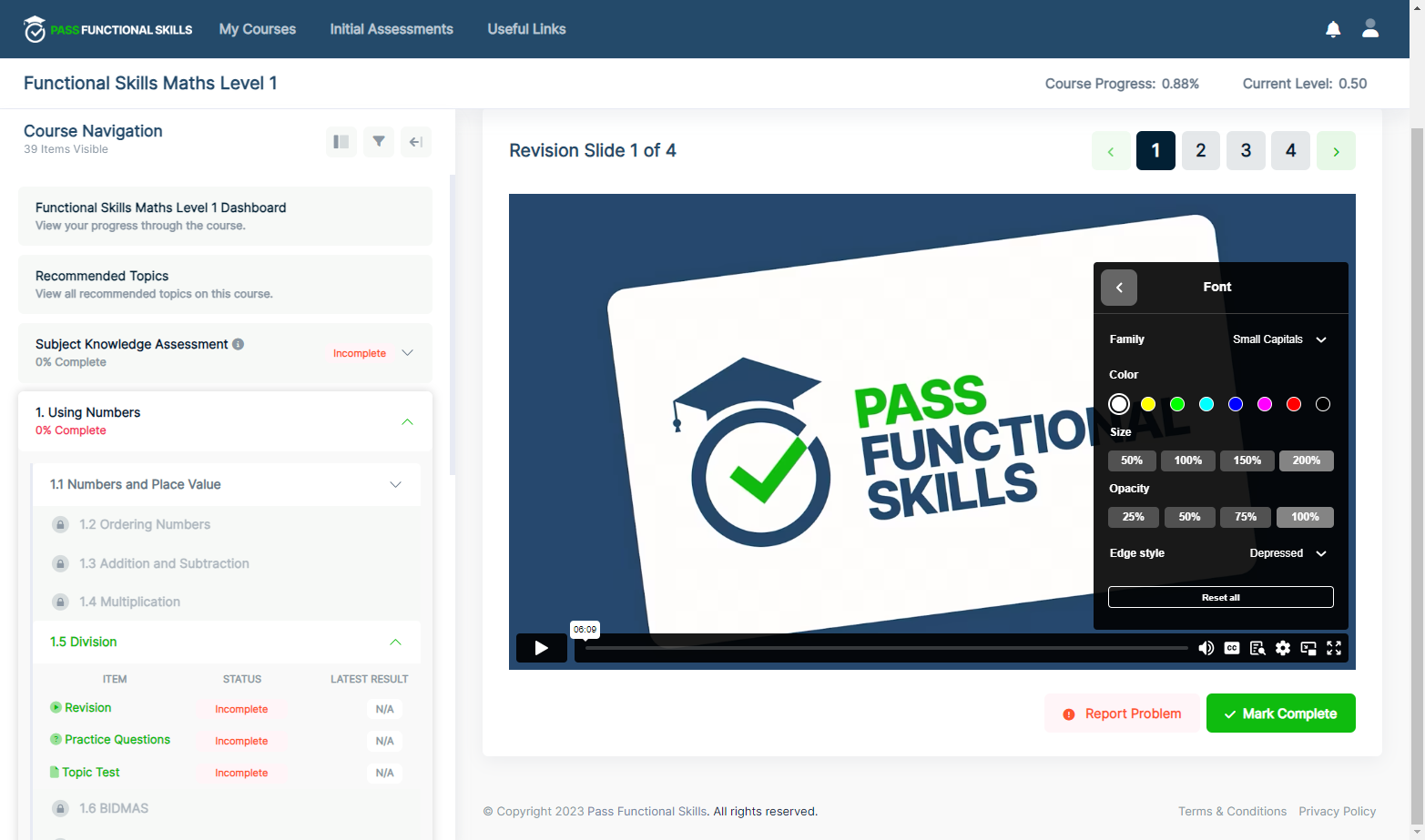1425x840 pixels.
Task: Open the Revision item under 1.5 Division
Action: coord(87,708)
